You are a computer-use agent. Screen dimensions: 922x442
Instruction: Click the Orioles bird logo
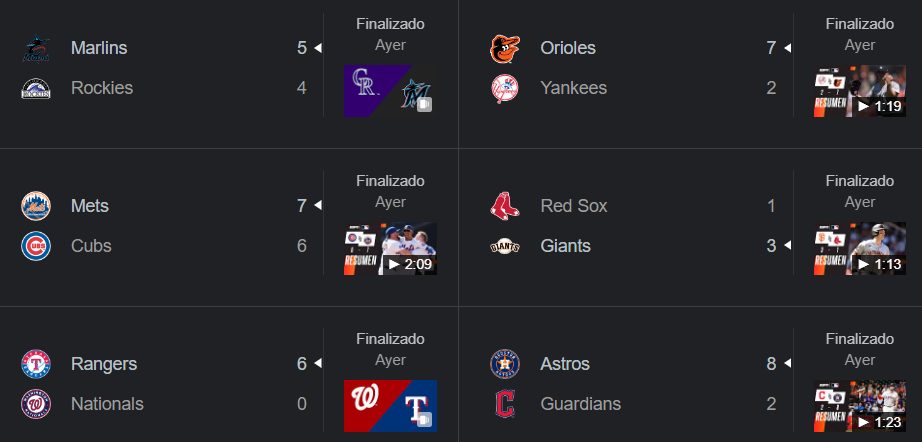pyautogui.click(x=505, y=48)
